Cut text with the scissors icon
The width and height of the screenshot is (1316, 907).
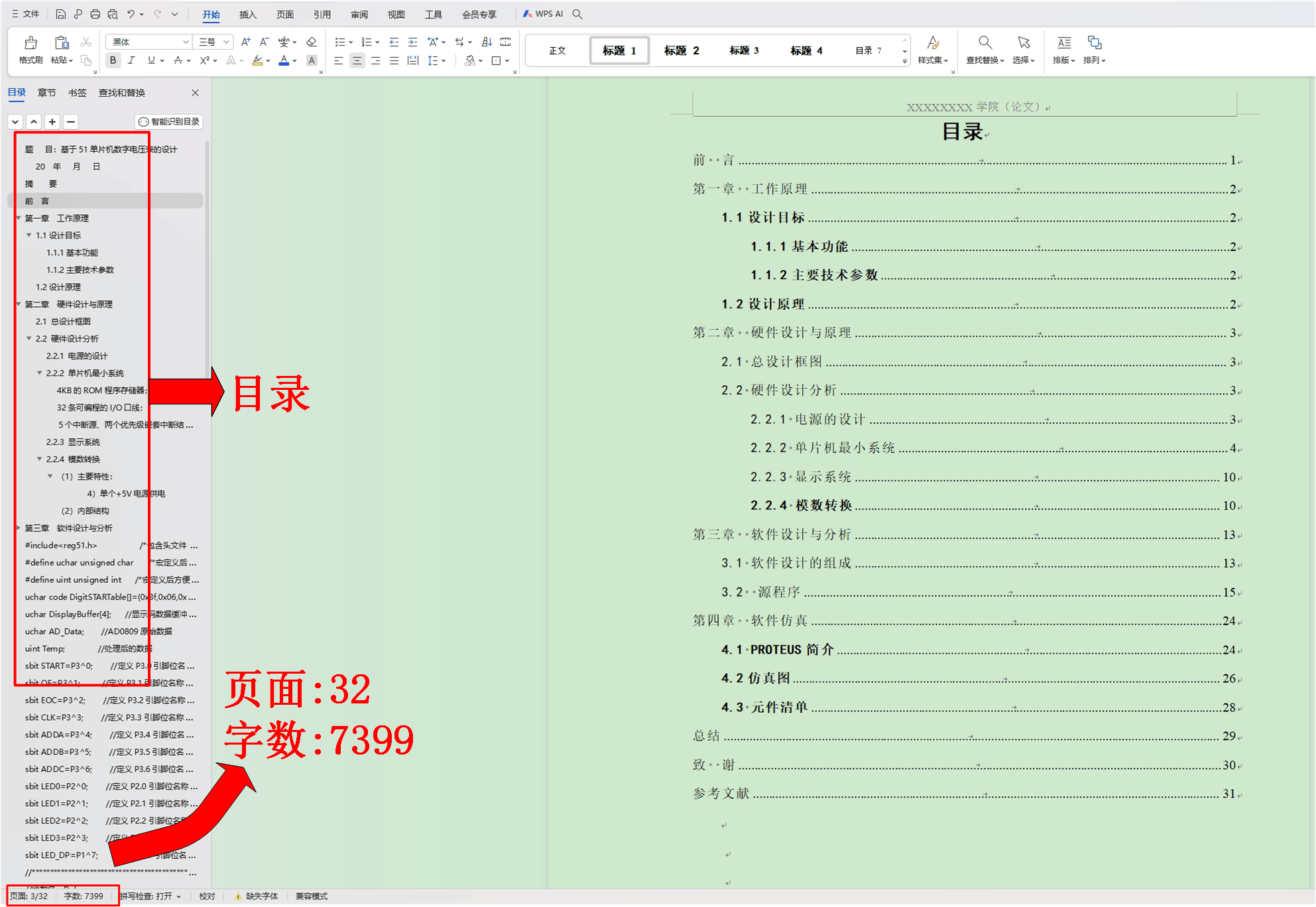coord(86,41)
